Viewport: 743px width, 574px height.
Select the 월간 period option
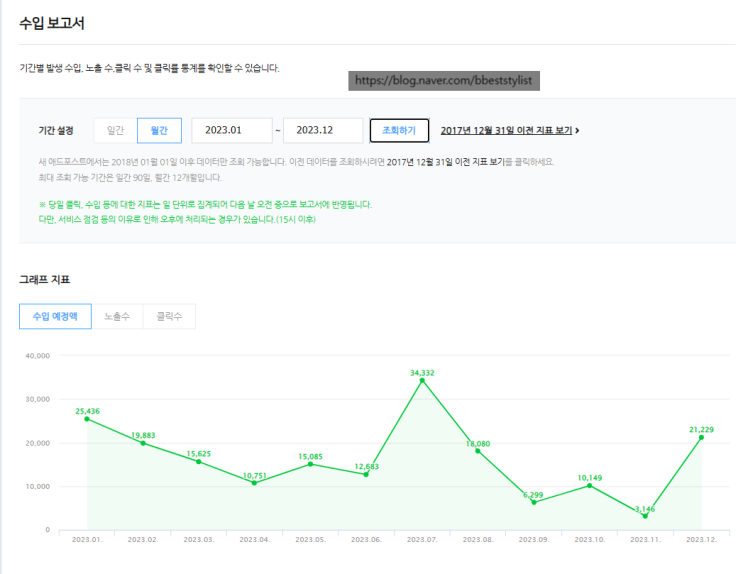[159, 130]
